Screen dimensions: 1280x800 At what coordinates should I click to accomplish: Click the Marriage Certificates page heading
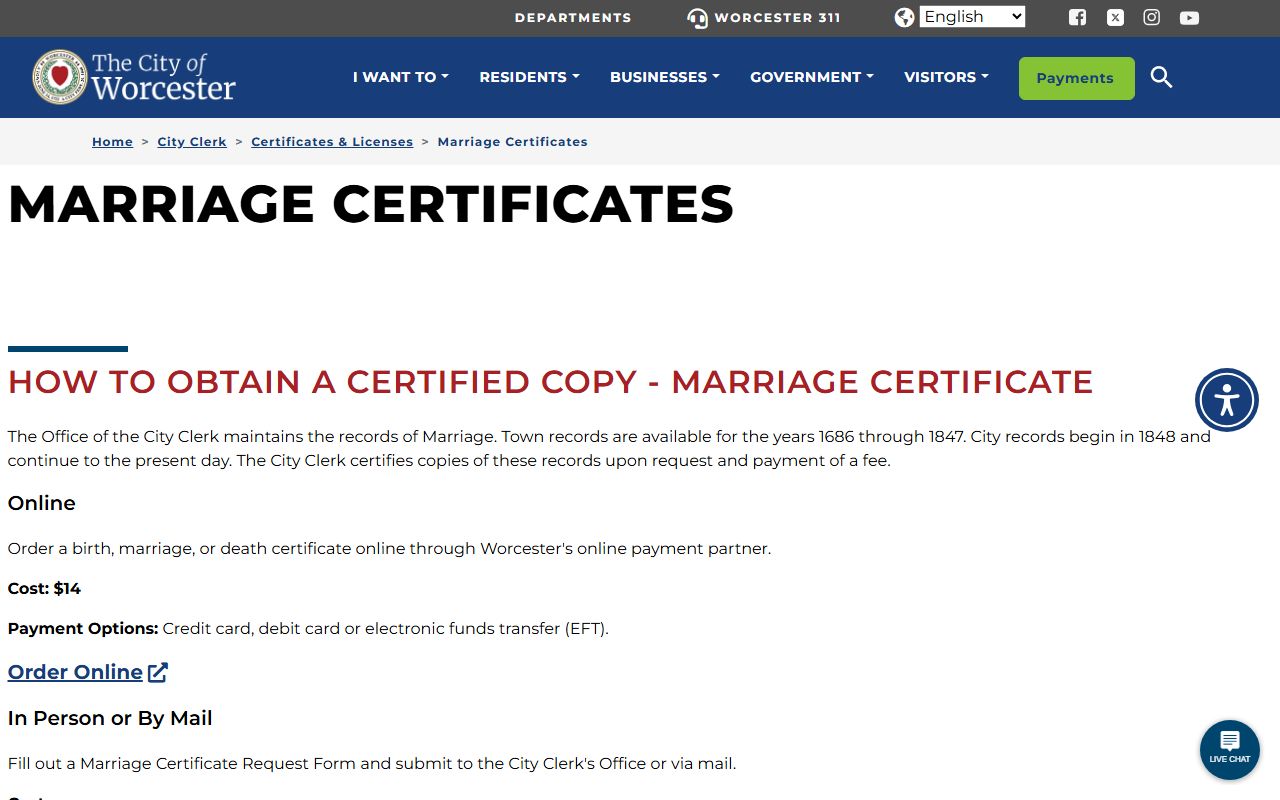371,204
